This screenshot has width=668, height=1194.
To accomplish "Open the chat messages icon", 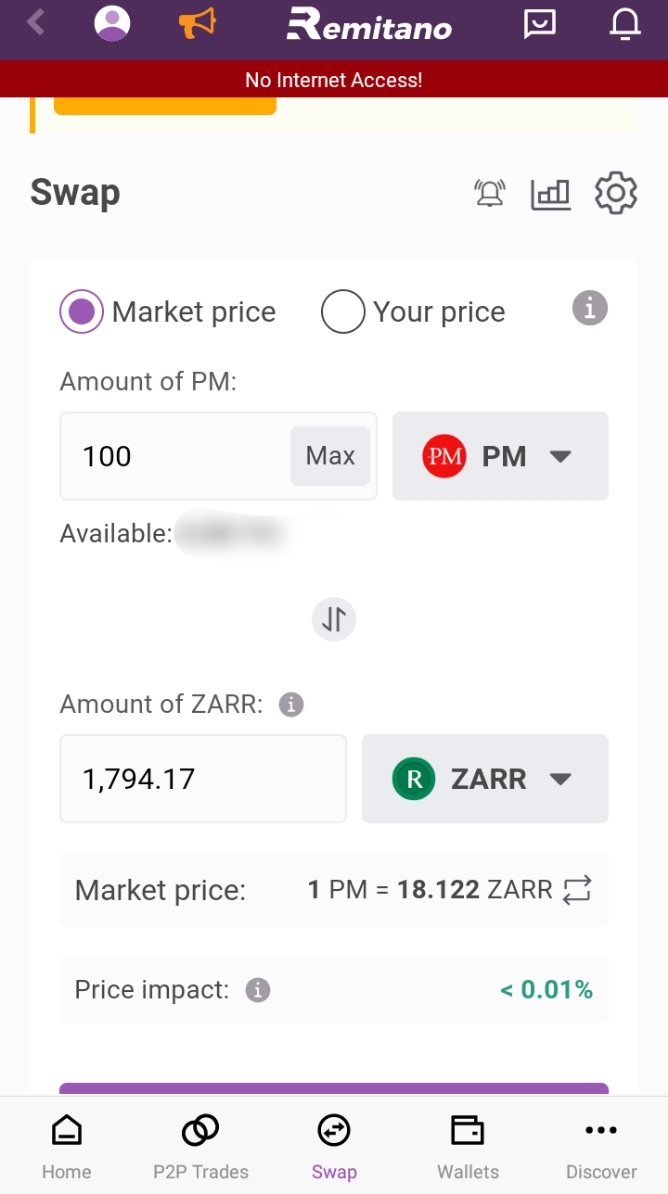I will [x=540, y=24].
